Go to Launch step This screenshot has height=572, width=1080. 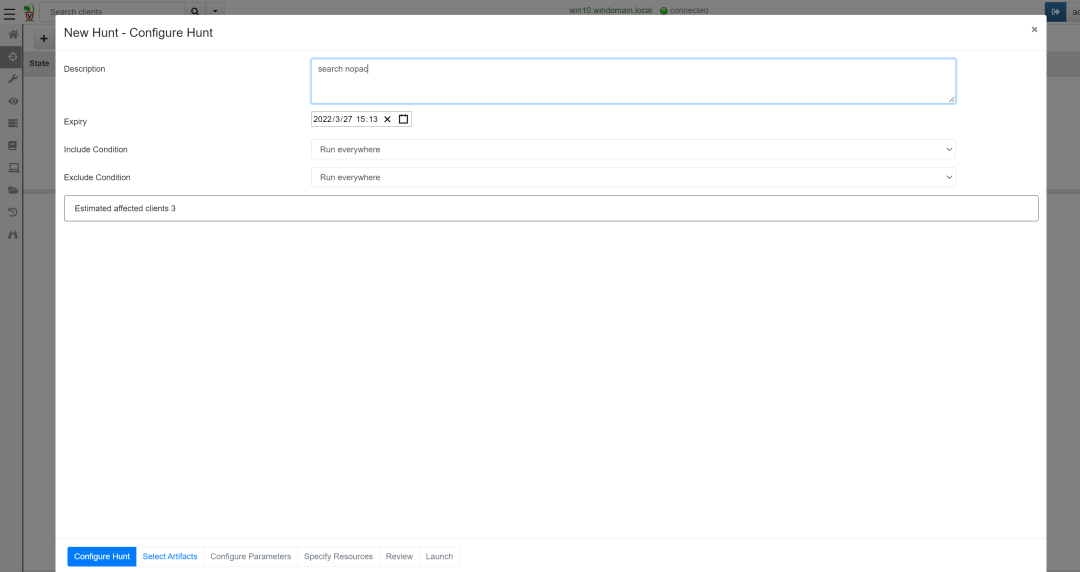click(x=439, y=556)
